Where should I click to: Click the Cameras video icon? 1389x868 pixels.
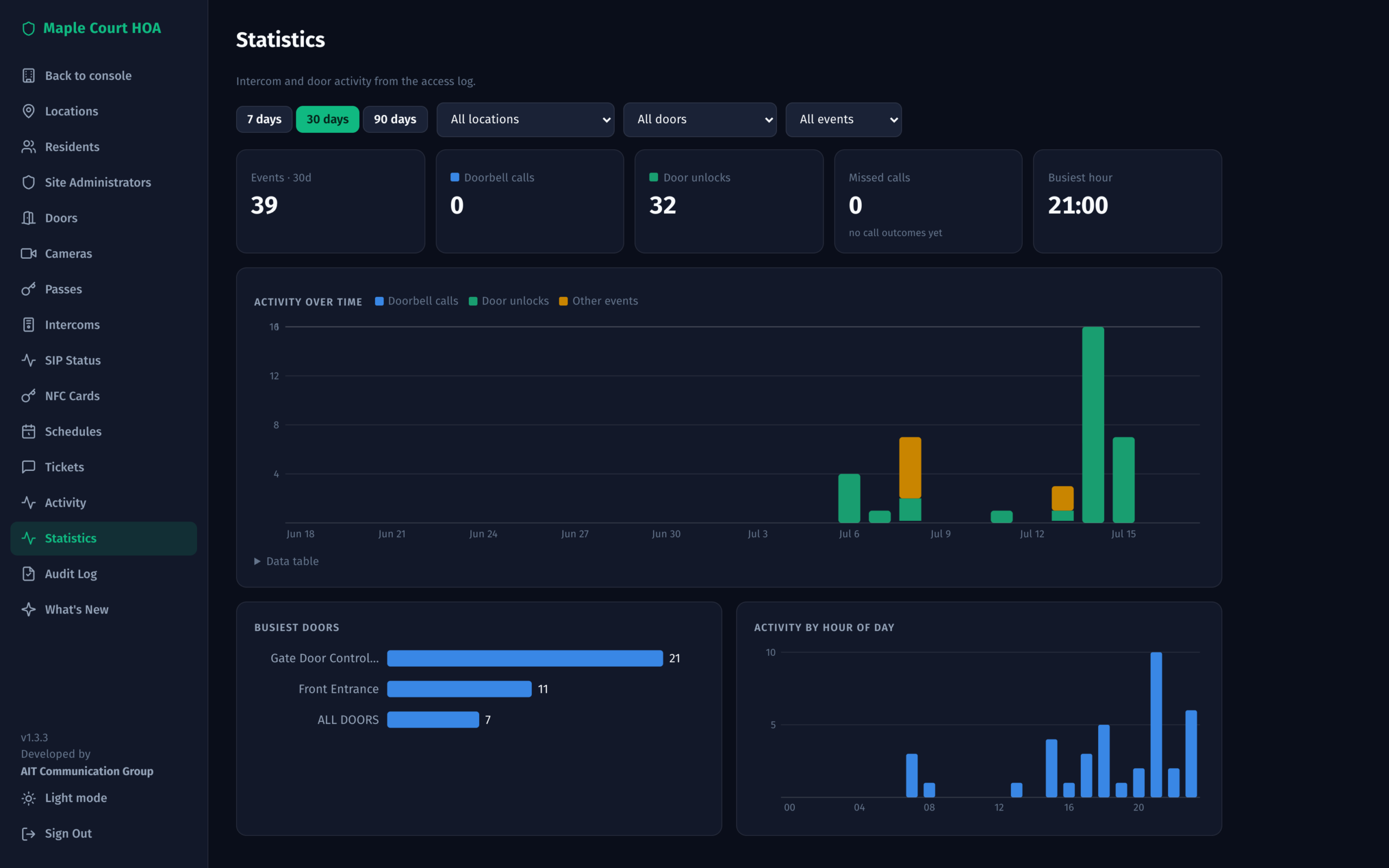click(x=28, y=254)
